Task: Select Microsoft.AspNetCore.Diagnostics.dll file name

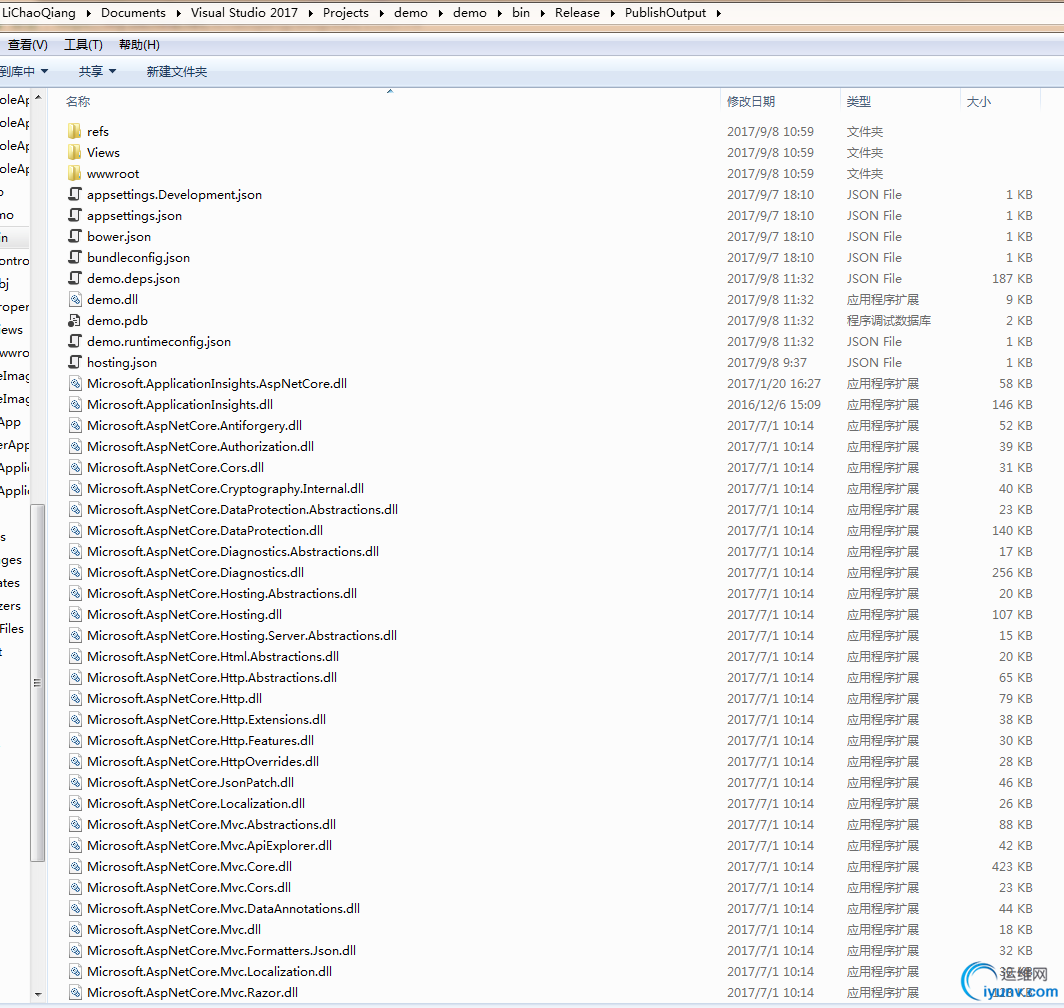Action: coord(195,573)
